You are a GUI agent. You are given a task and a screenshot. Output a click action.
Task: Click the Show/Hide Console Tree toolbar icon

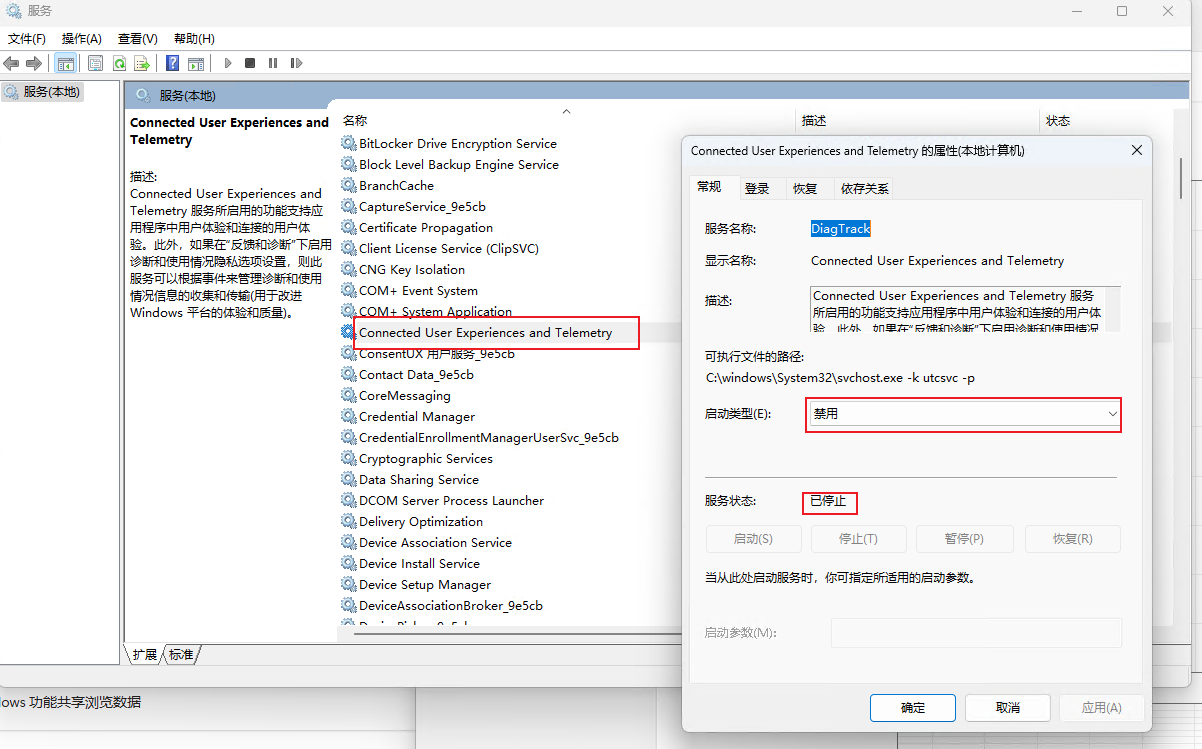(65, 64)
